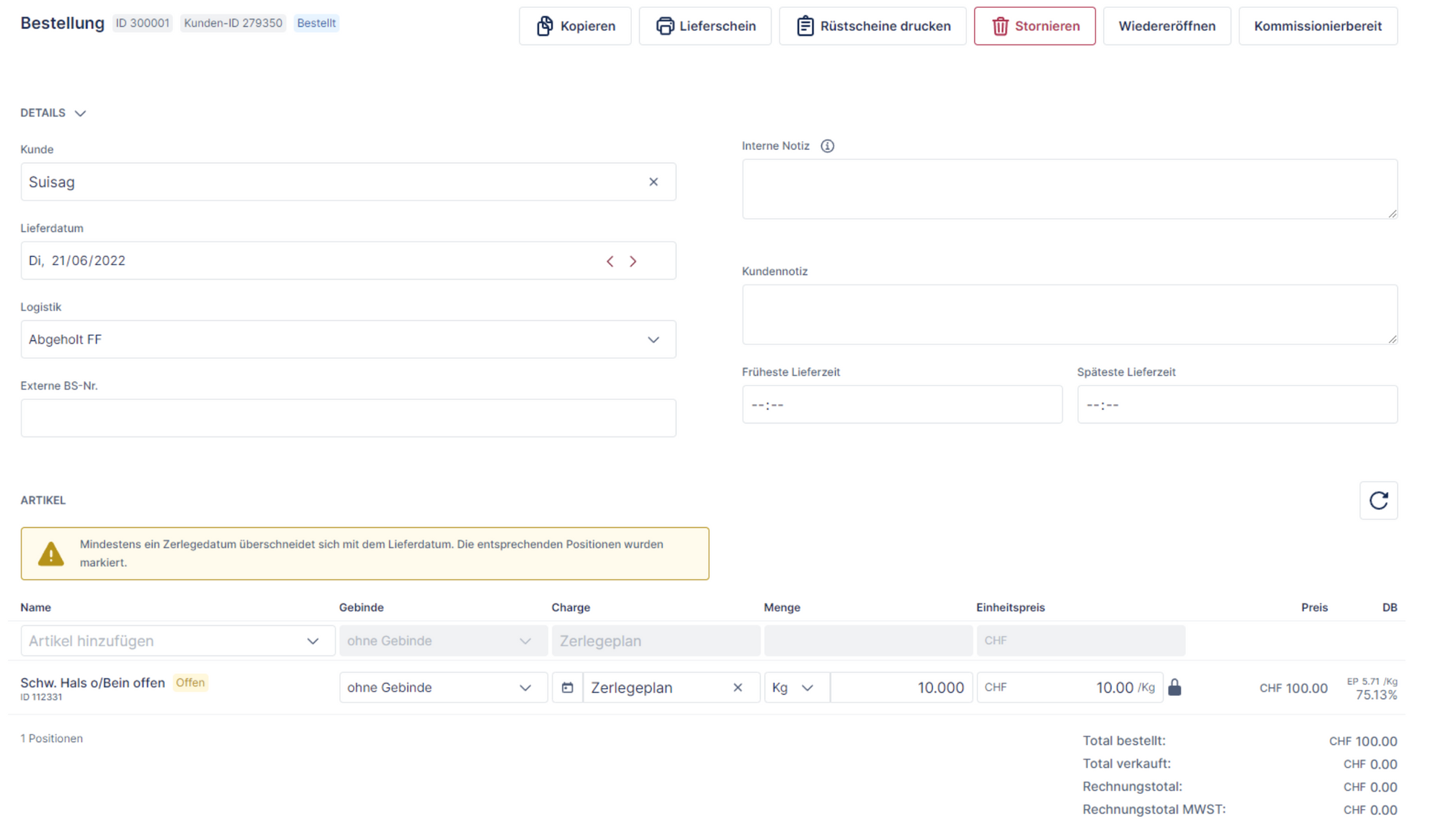Click the refresh Artikel icon
1441x840 pixels.
point(1378,501)
